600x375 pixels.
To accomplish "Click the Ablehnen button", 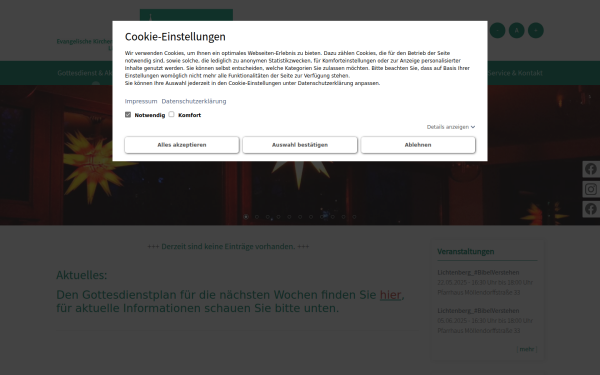I will click(418, 145).
